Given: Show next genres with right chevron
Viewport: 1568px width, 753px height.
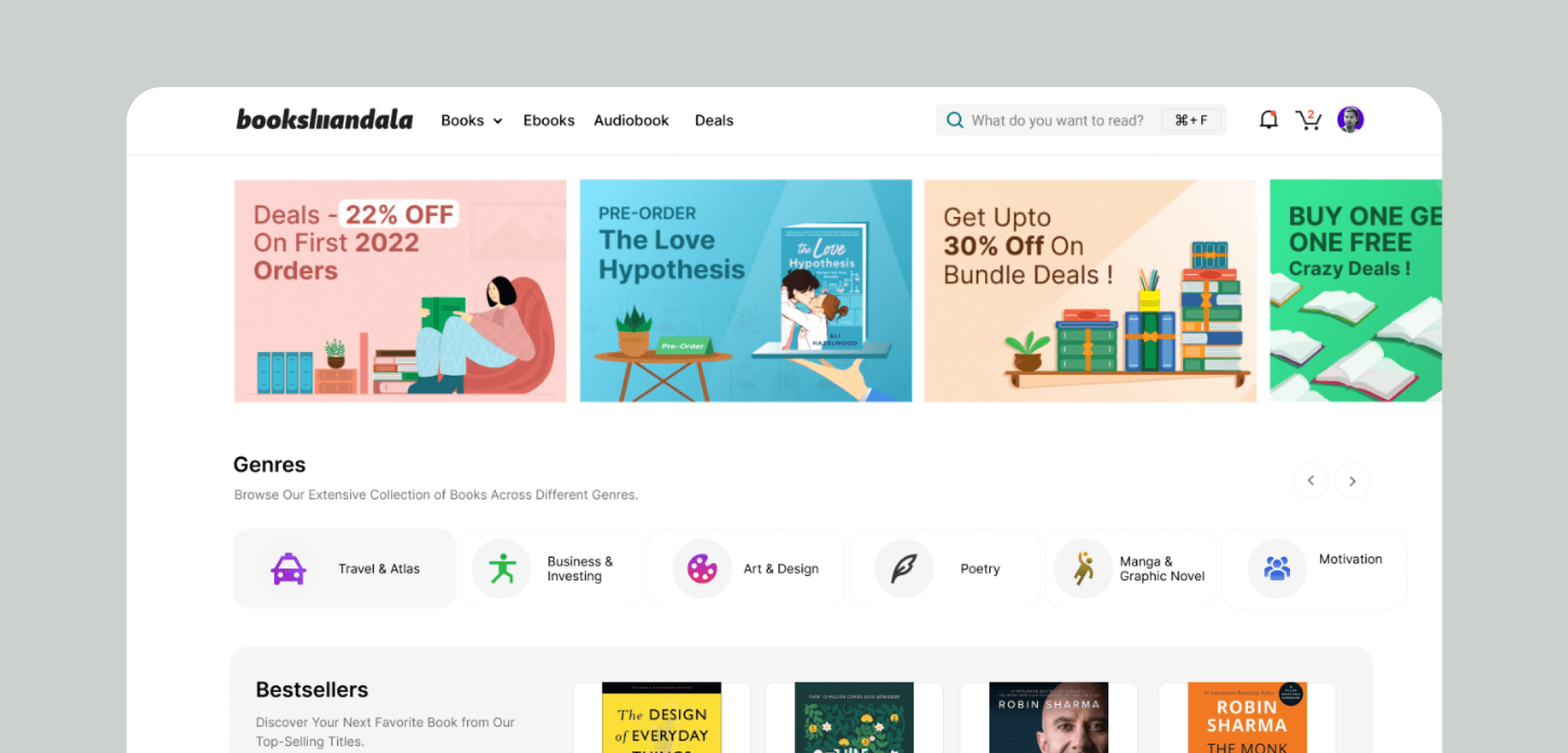Looking at the screenshot, I should (x=1352, y=481).
